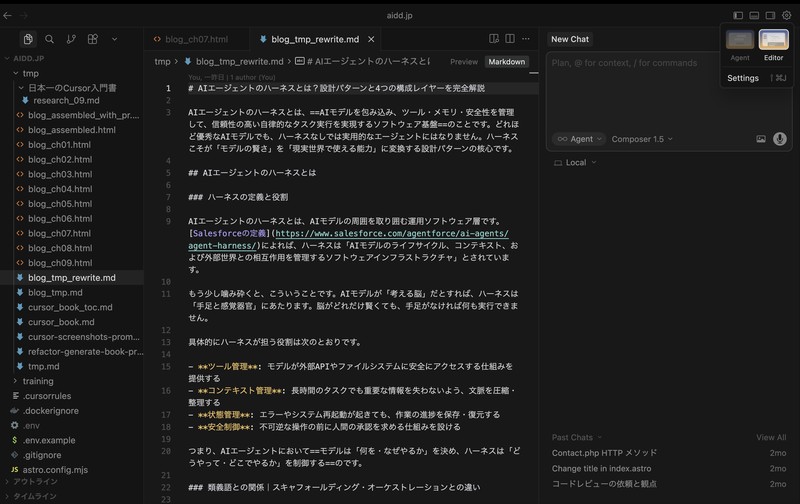Open .dockerignore file

point(50,411)
